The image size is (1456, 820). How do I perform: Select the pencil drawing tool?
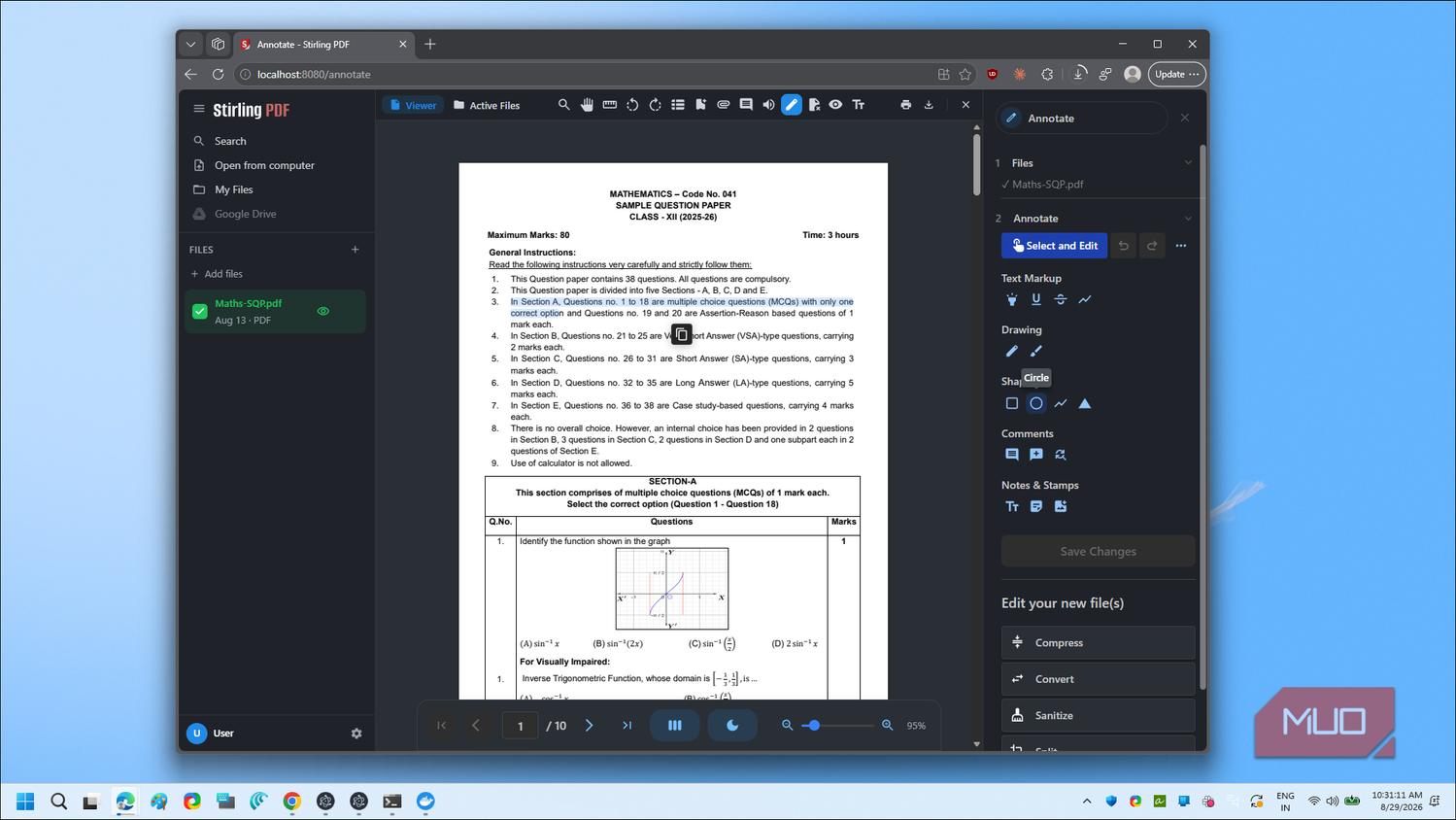coord(1012,351)
